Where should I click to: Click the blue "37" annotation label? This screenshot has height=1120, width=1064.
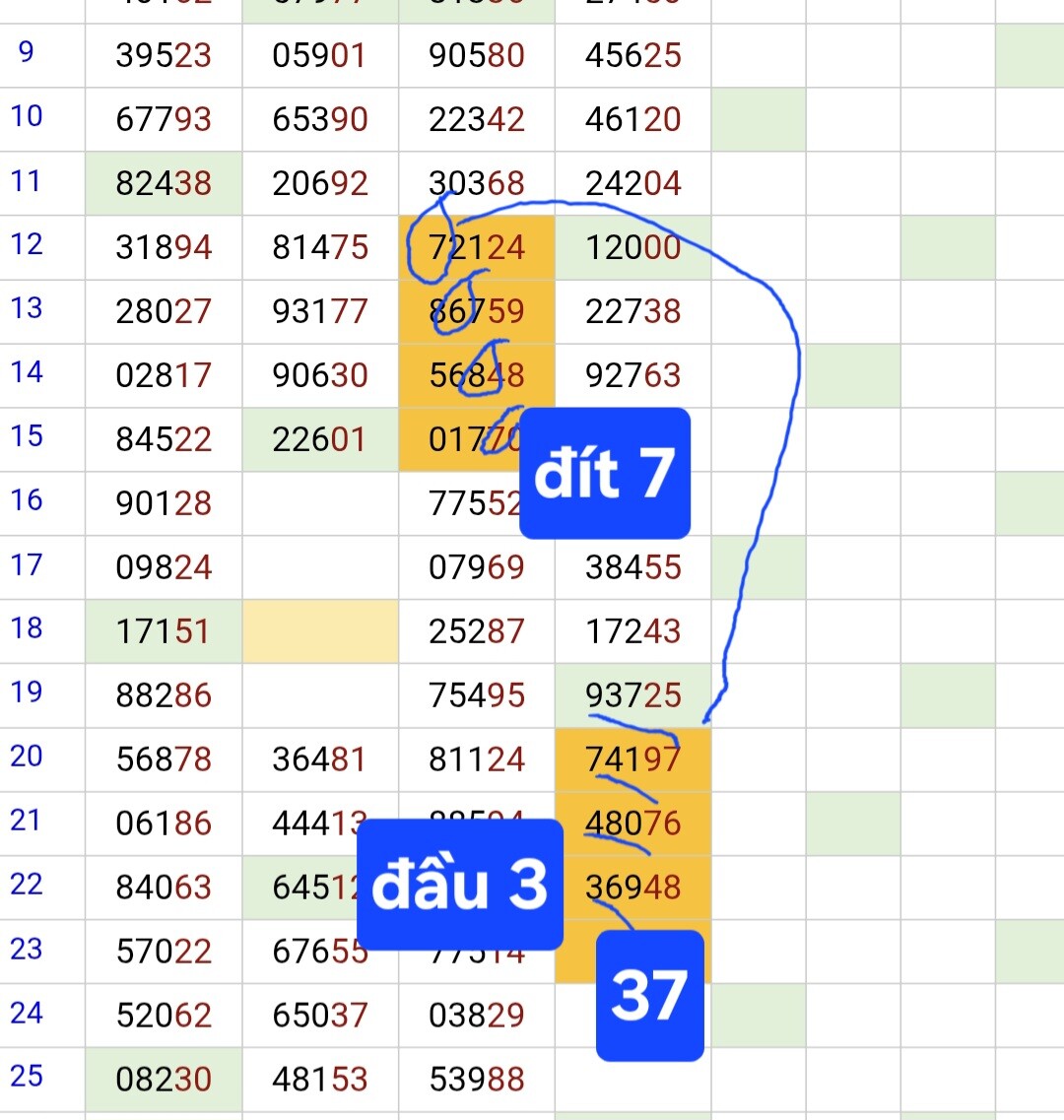point(650,995)
